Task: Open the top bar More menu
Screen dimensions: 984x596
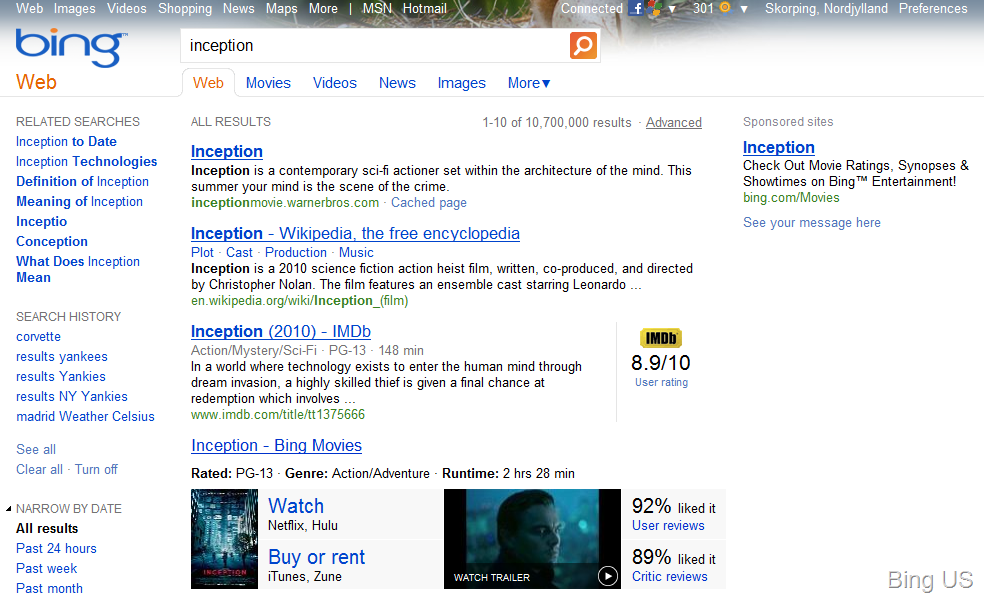Action: click(323, 9)
